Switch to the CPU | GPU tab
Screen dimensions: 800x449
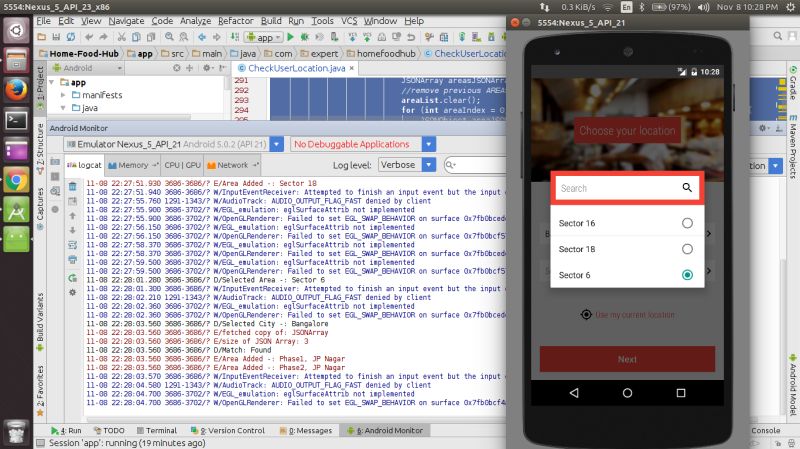pyautogui.click(x=183, y=165)
